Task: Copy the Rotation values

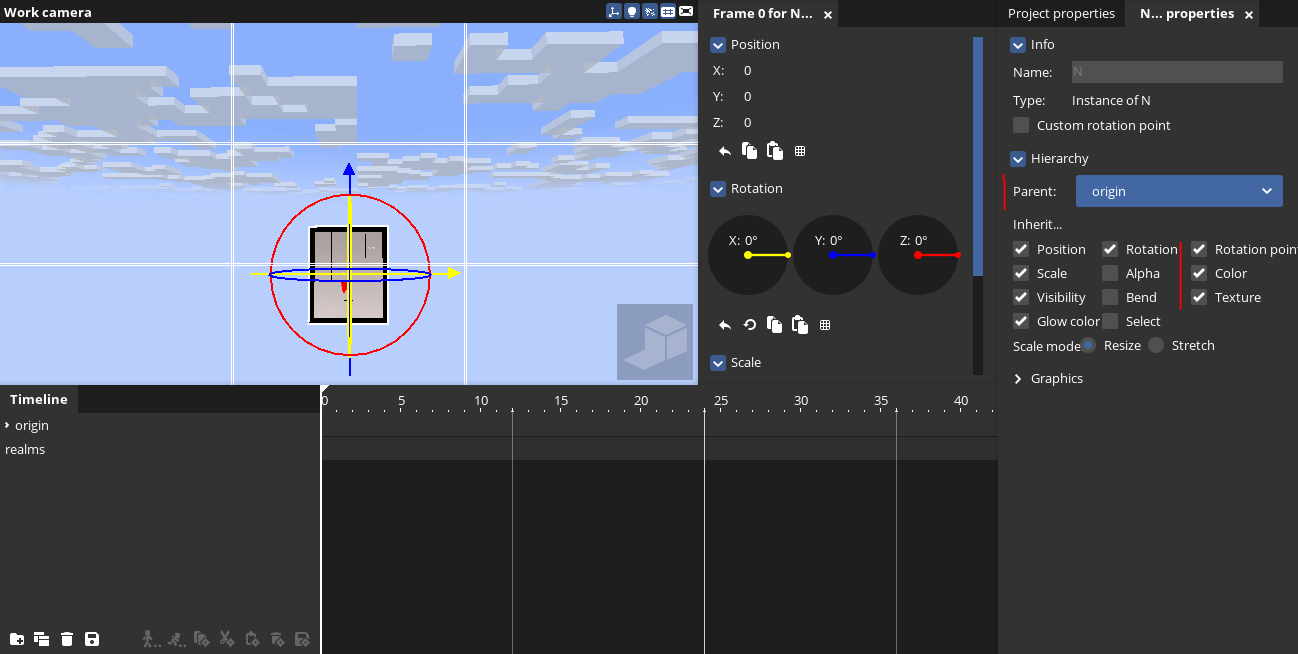Action: click(774, 325)
